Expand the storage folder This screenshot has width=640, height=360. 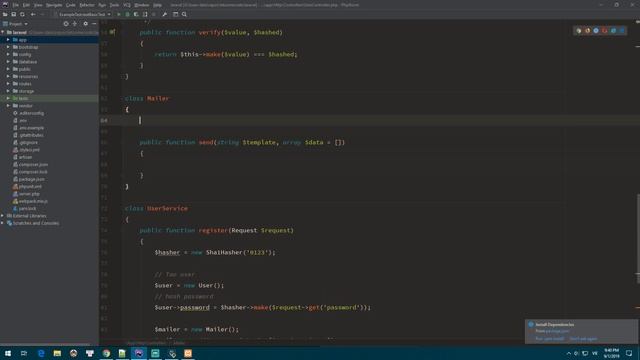coord(8,91)
